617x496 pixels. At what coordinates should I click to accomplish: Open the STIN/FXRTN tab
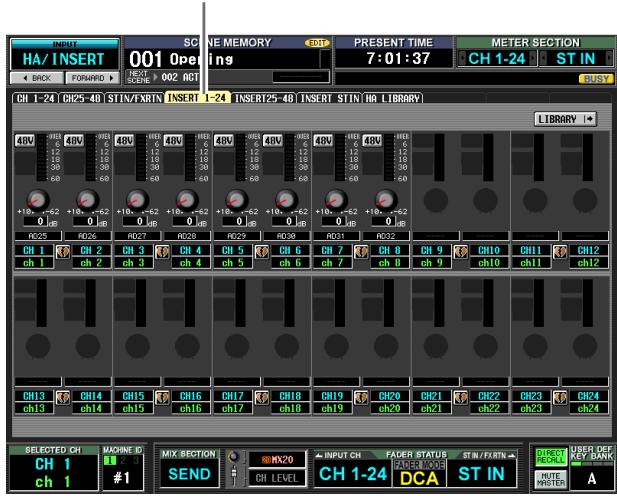[135, 98]
